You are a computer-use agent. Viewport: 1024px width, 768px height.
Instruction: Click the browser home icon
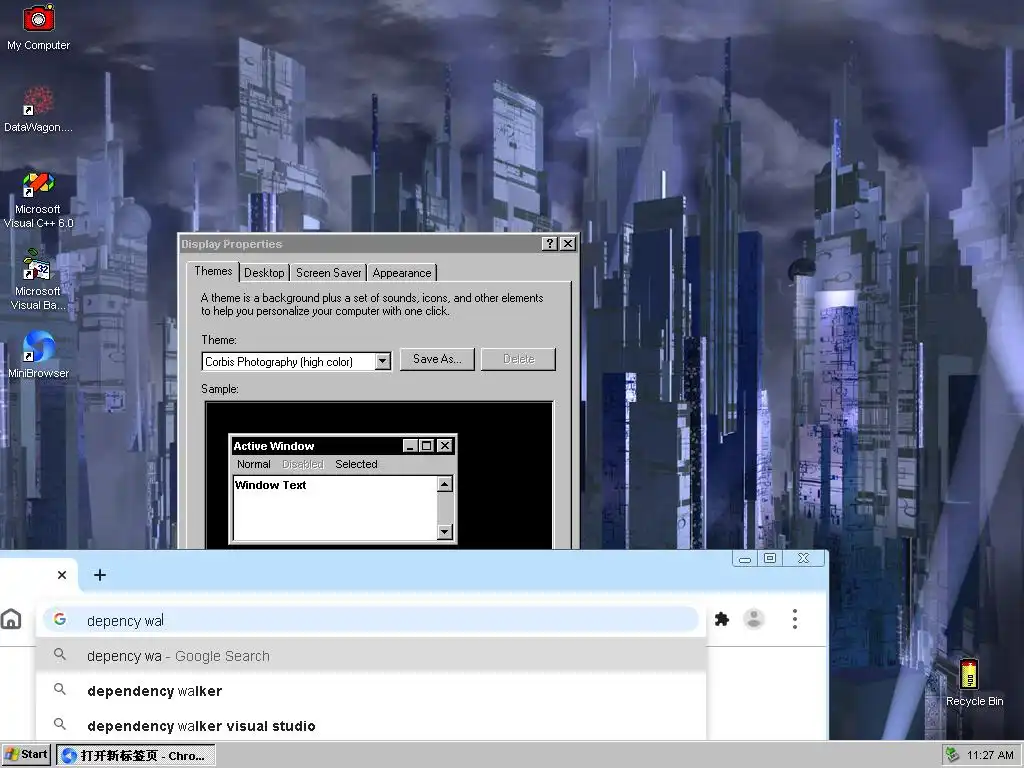pyautogui.click(x=11, y=619)
